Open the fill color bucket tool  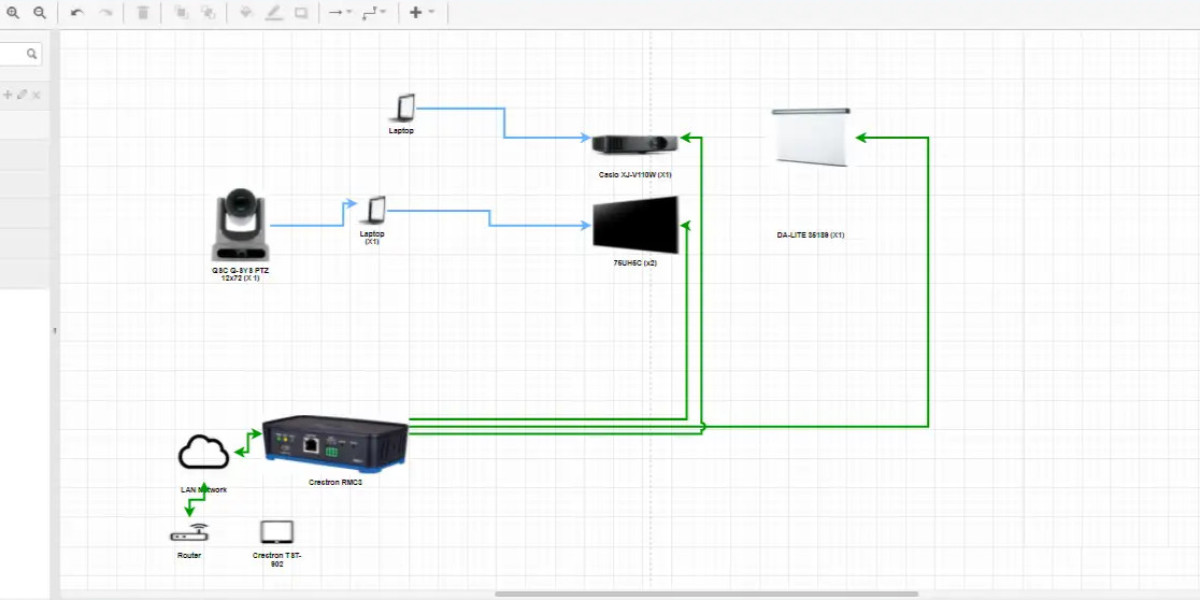246,13
